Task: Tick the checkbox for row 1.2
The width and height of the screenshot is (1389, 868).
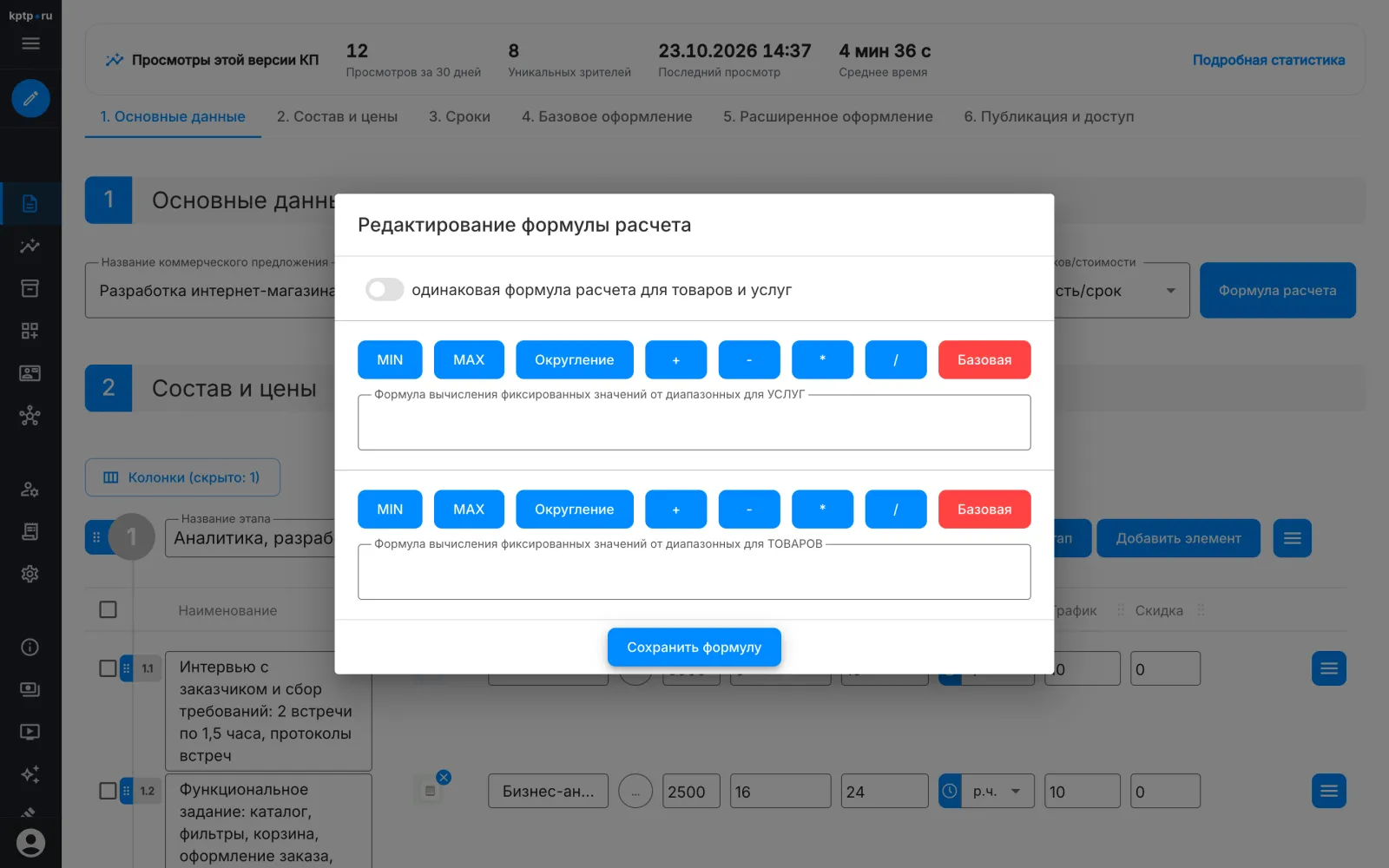Action: pyautogui.click(x=108, y=791)
